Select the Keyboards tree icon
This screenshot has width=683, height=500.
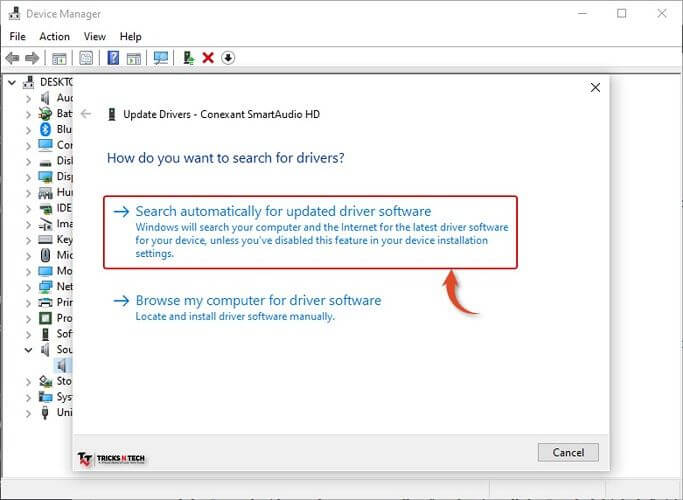[45, 240]
